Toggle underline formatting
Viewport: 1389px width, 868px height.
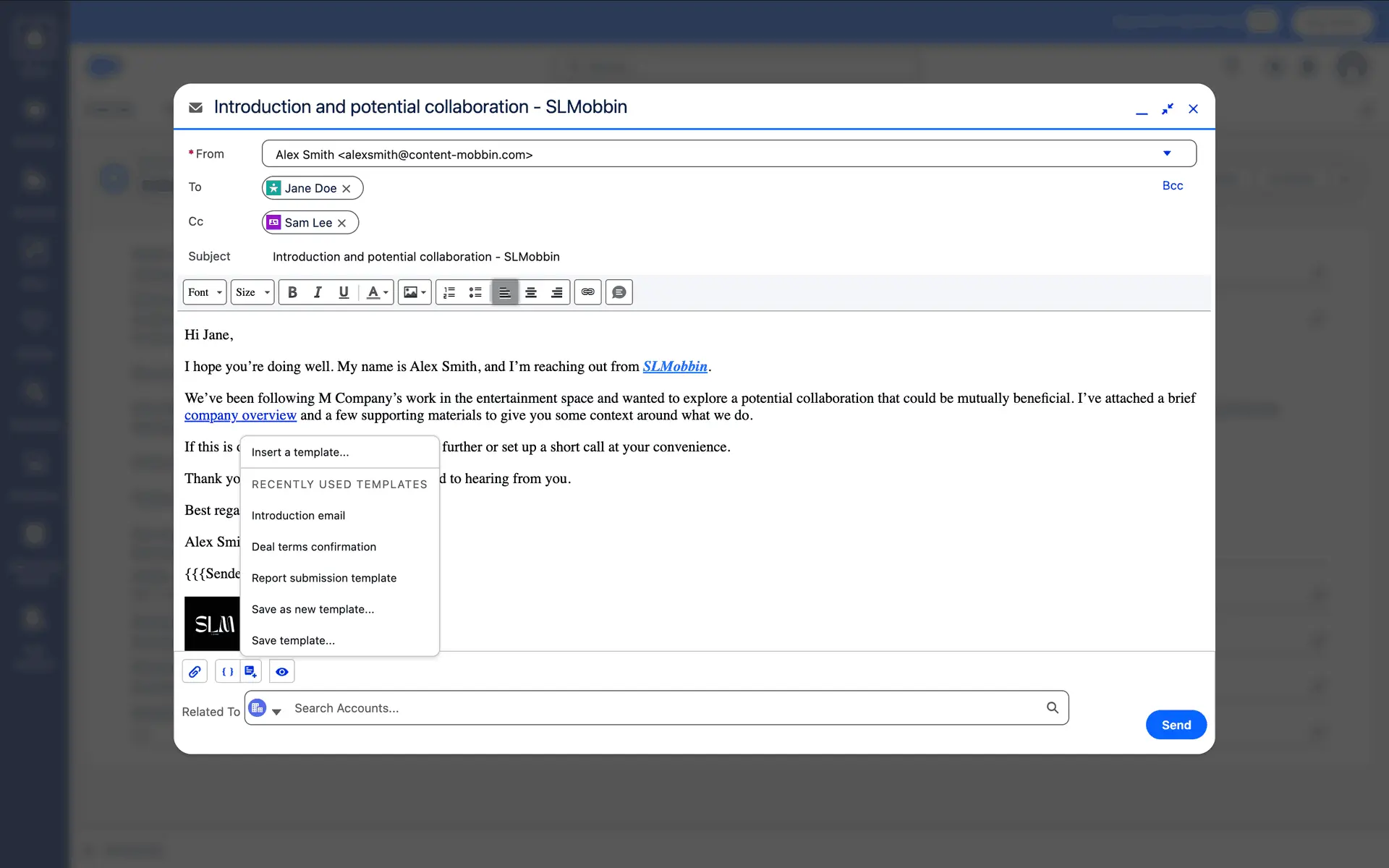click(344, 292)
